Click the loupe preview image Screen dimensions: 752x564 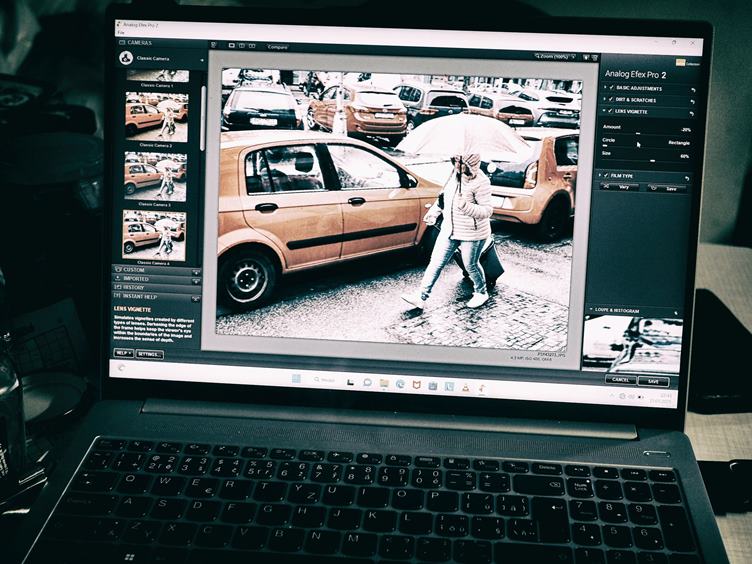[x=632, y=344]
